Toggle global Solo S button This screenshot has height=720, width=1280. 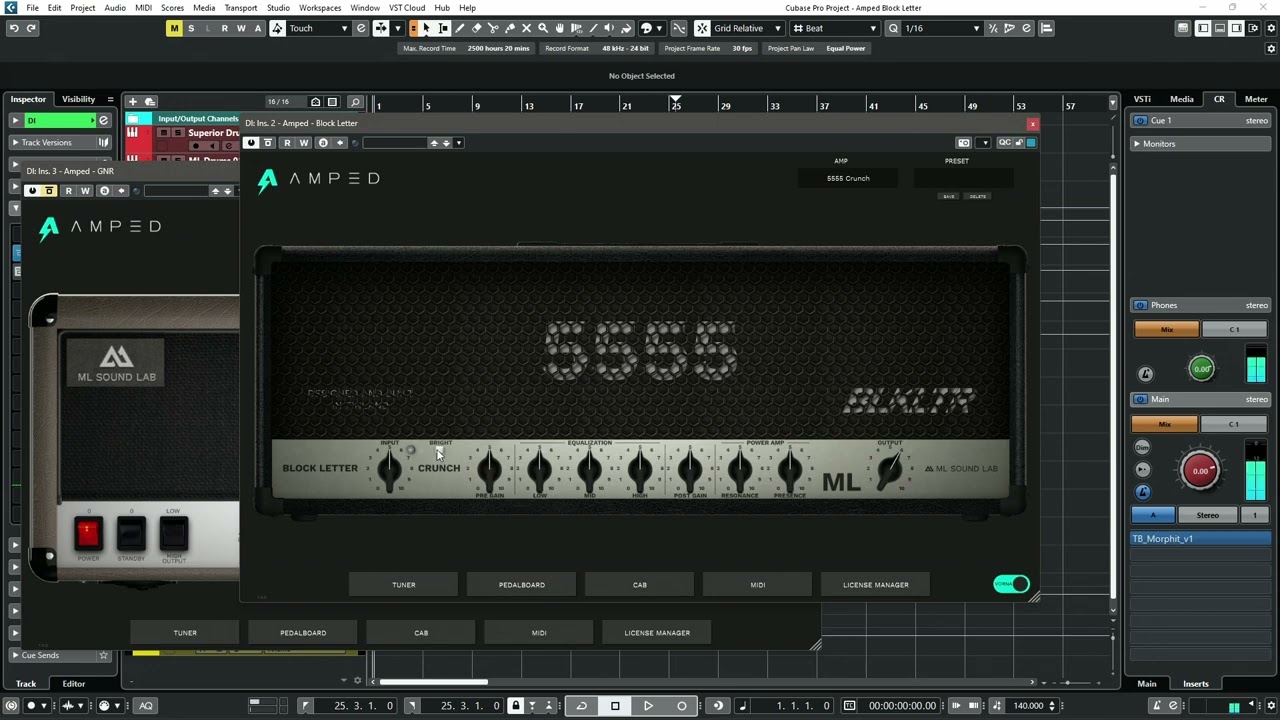pos(191,28)
